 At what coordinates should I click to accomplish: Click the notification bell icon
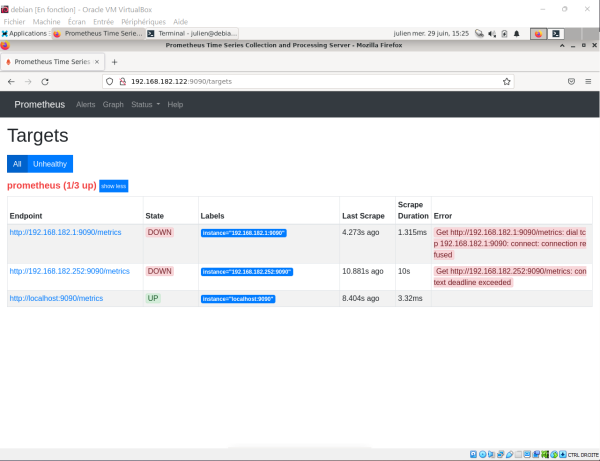[517, 34]
